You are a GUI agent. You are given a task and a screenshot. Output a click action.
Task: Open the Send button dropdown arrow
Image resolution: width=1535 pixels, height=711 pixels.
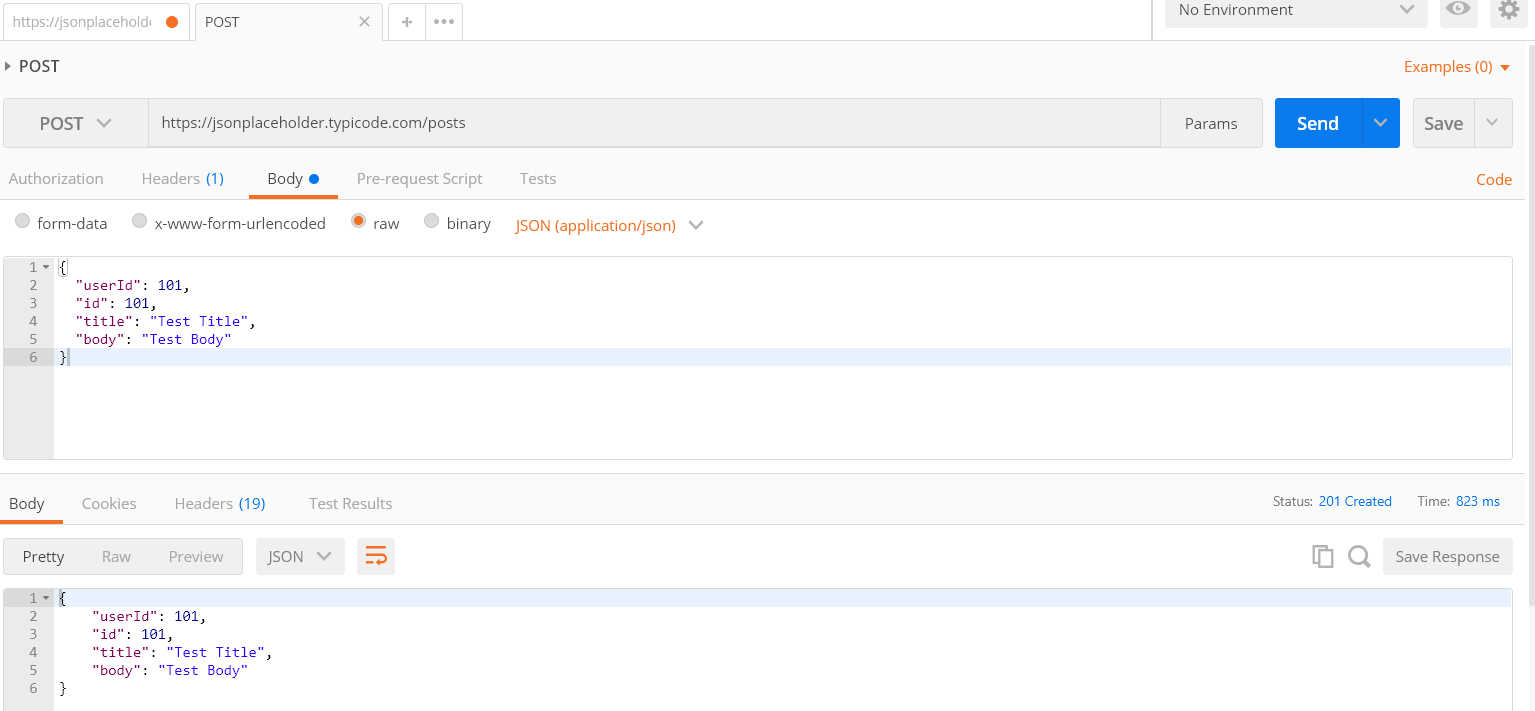click(1380, 122)
